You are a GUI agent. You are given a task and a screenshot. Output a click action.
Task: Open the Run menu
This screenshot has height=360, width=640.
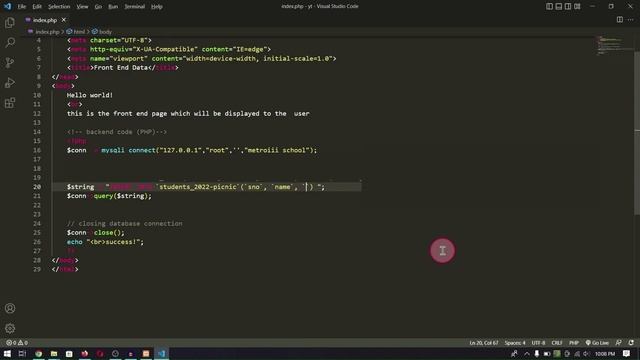click(113, 7)
